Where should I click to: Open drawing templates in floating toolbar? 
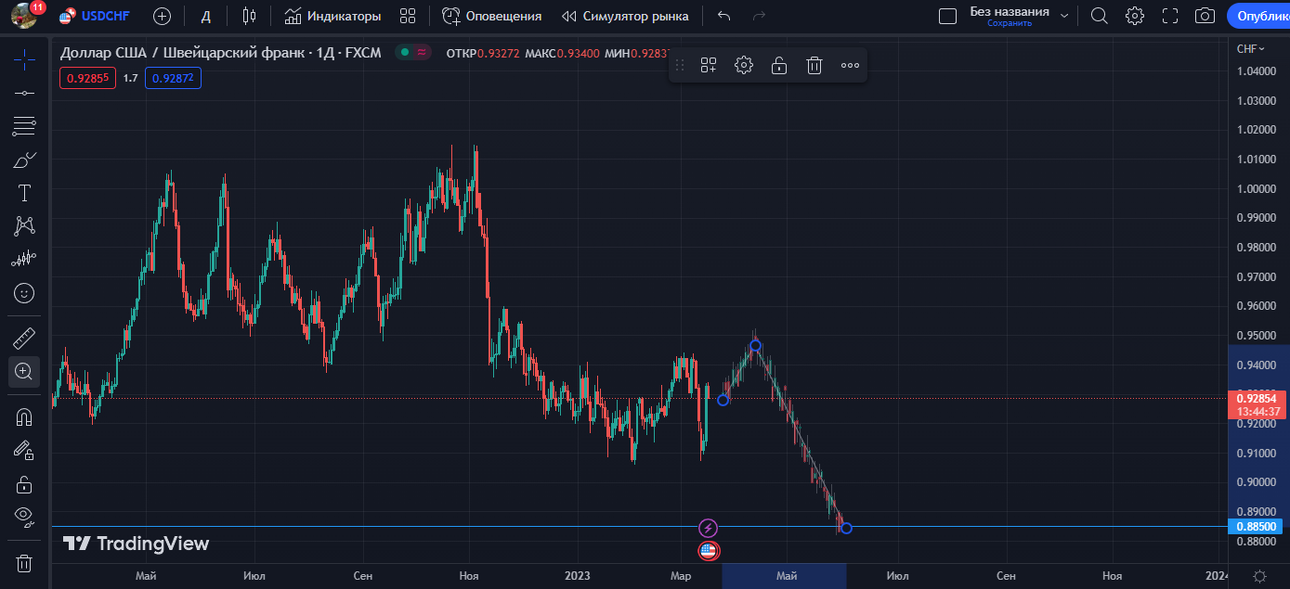tap(708, 65)
